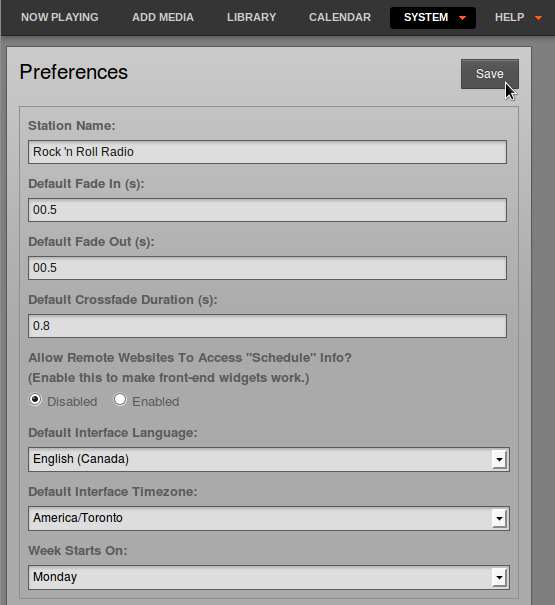555x605 pixels.
Task: Expand the Week Starts On dropdown arrow
Action: pos(499,577)
